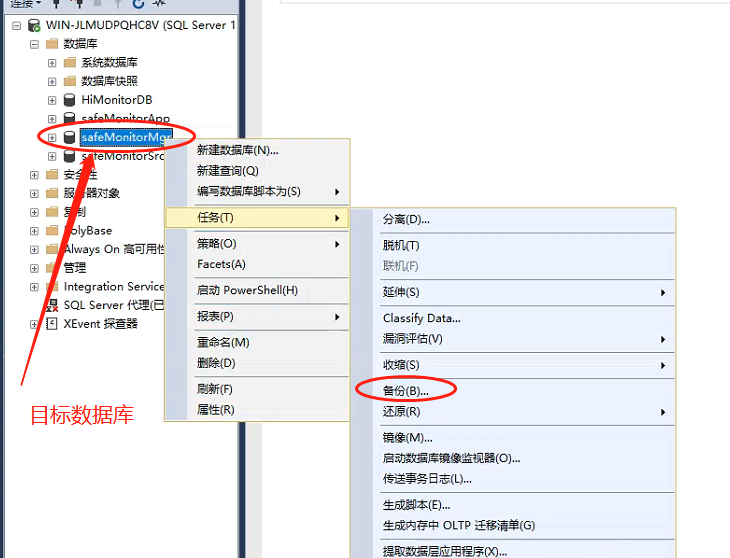The image size is (730, 558).
Task: Select 新建查询(Q) in the context menu
Action: [227, 171]
